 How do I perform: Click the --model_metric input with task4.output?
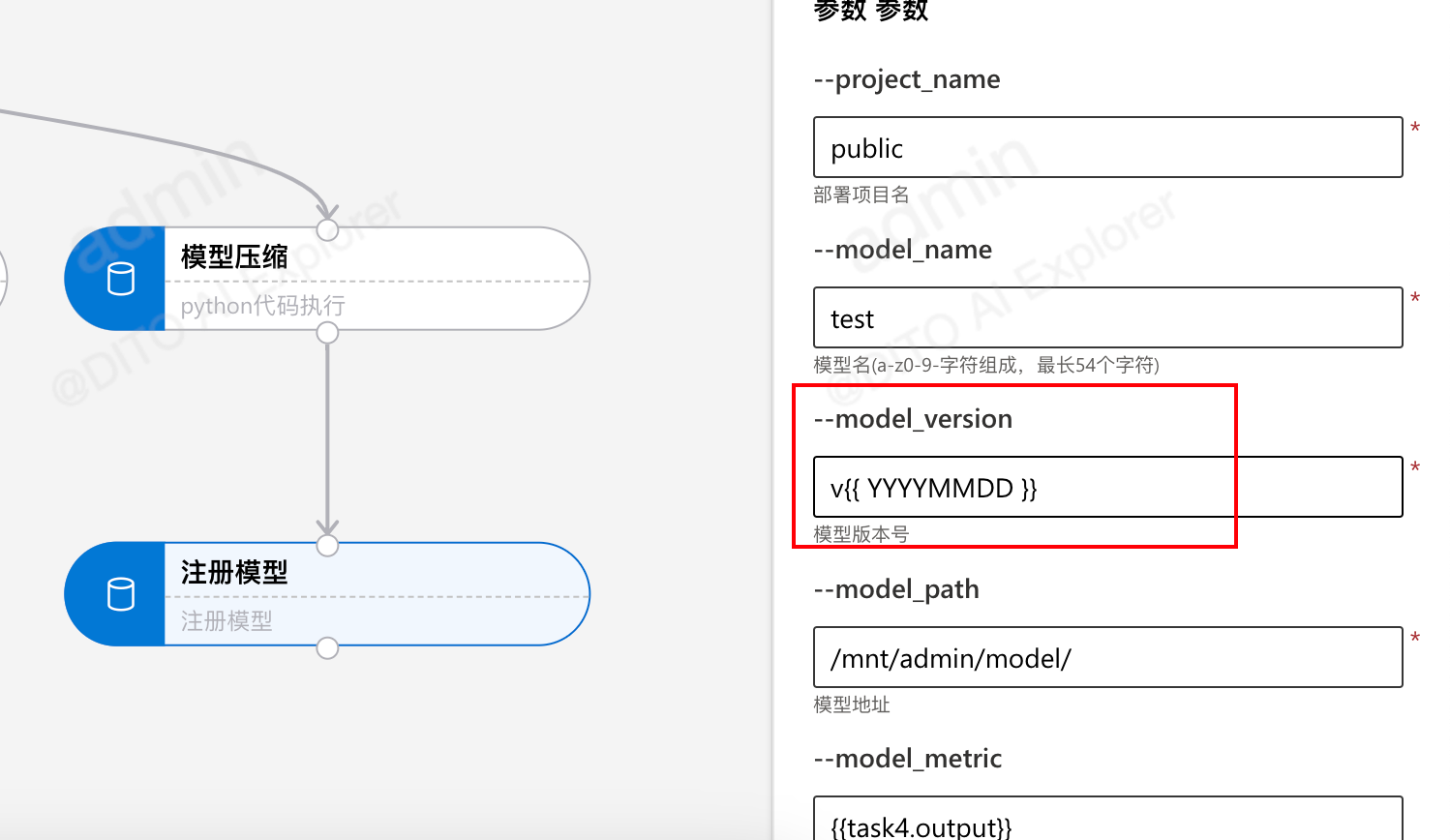click(x=1107, y=819)
